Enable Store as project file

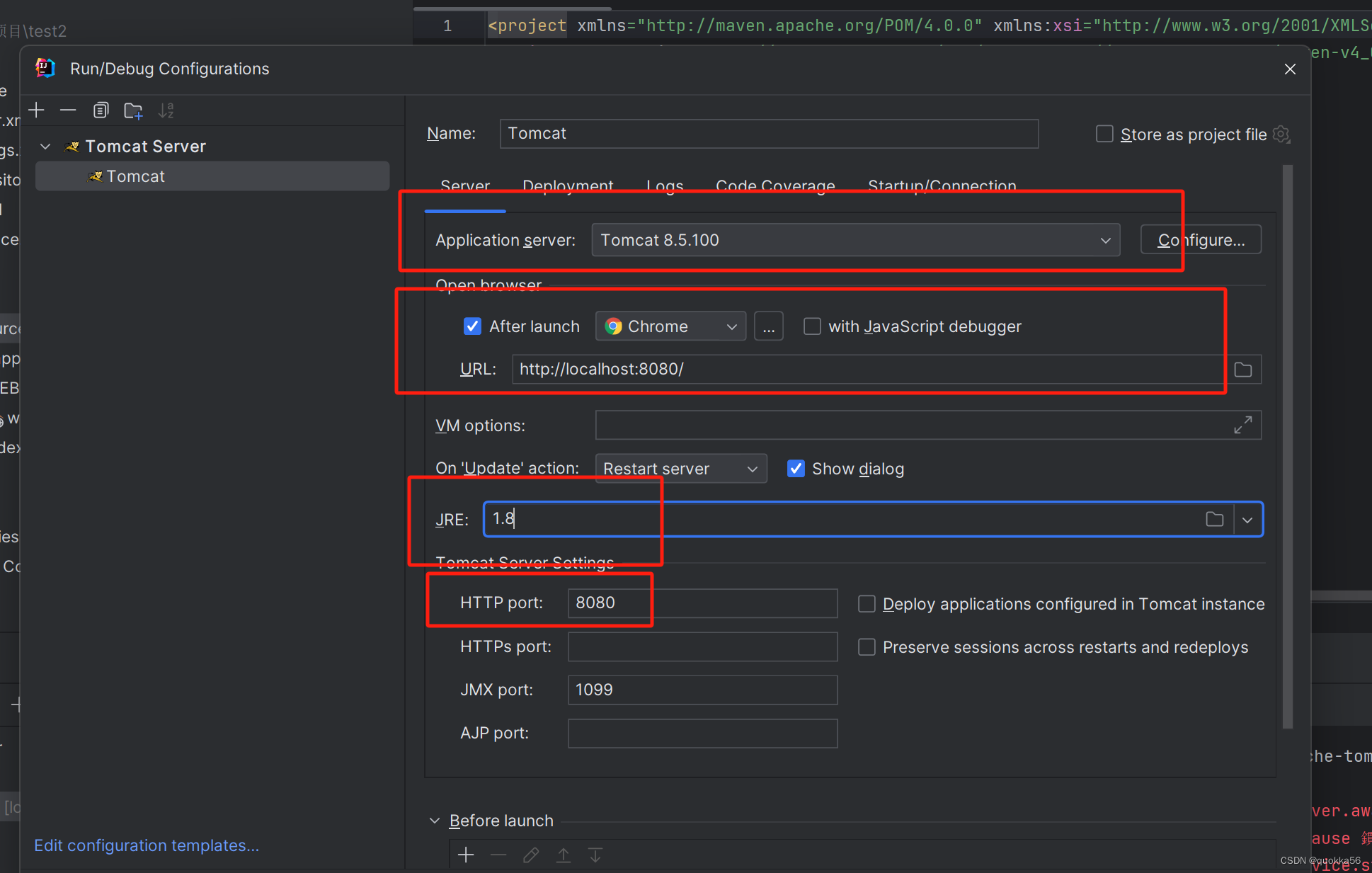click(x=1104, y=134)
